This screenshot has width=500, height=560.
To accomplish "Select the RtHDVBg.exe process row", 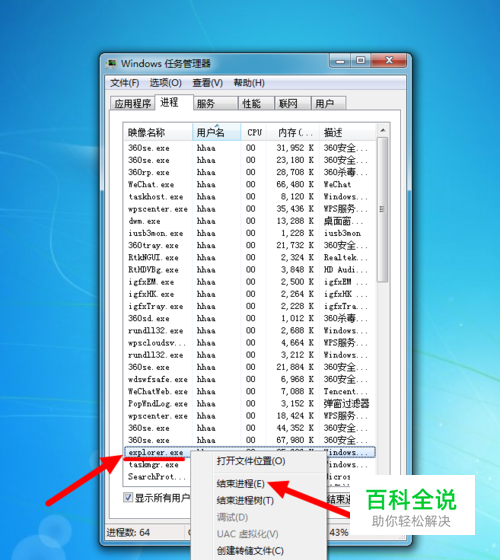I will click(249, 270).
